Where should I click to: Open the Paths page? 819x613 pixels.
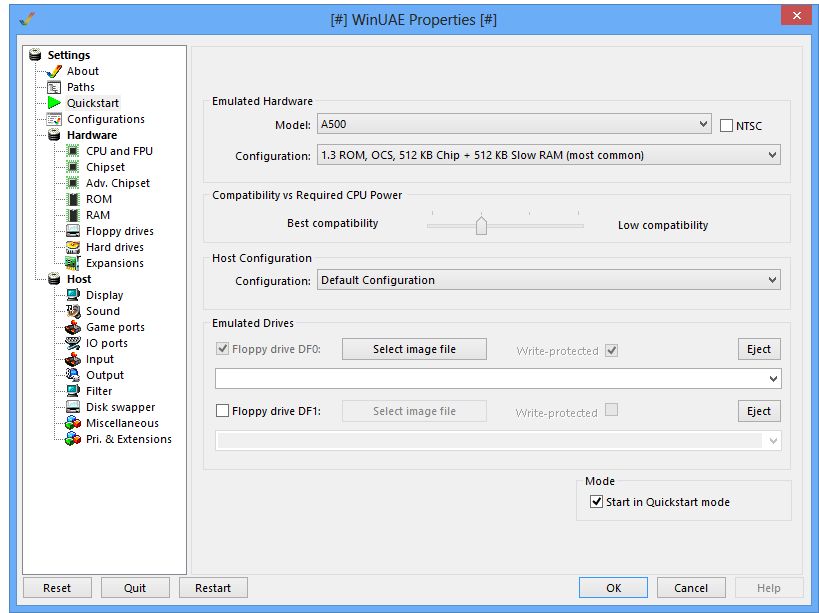(x=81, y=87)
